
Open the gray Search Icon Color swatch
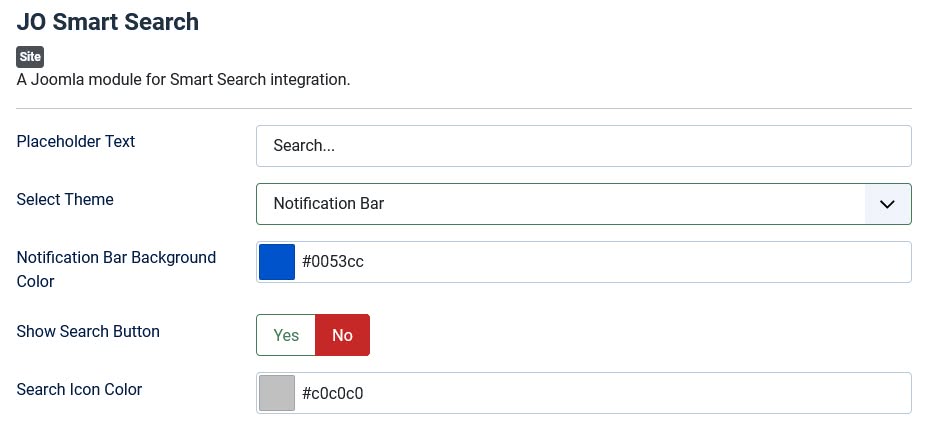(x=277, y=393)
